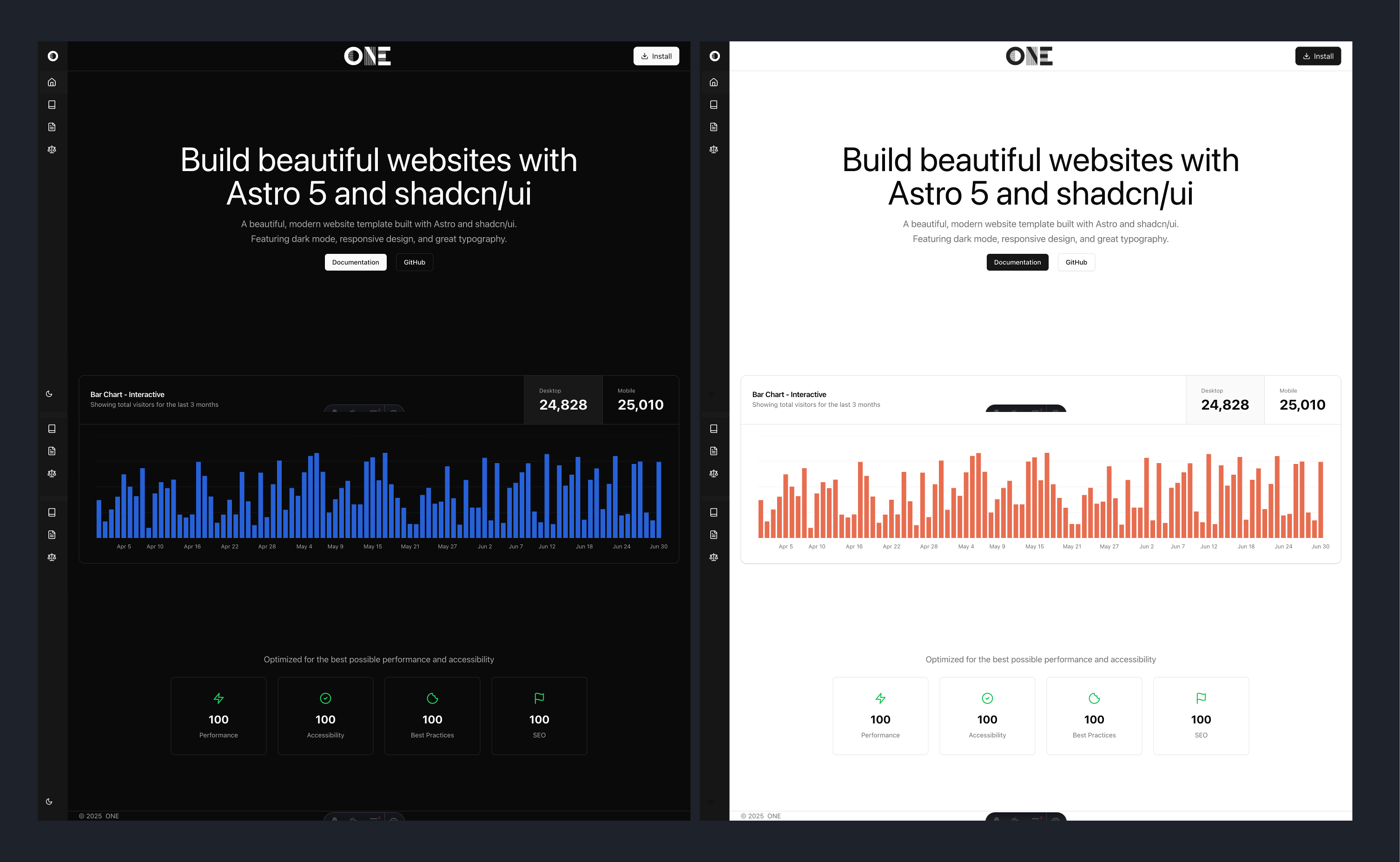Screen dimensions: 1400x862
Task: Open scales icon in lowest sidebar group, dark panel
Action: point(52,557)
